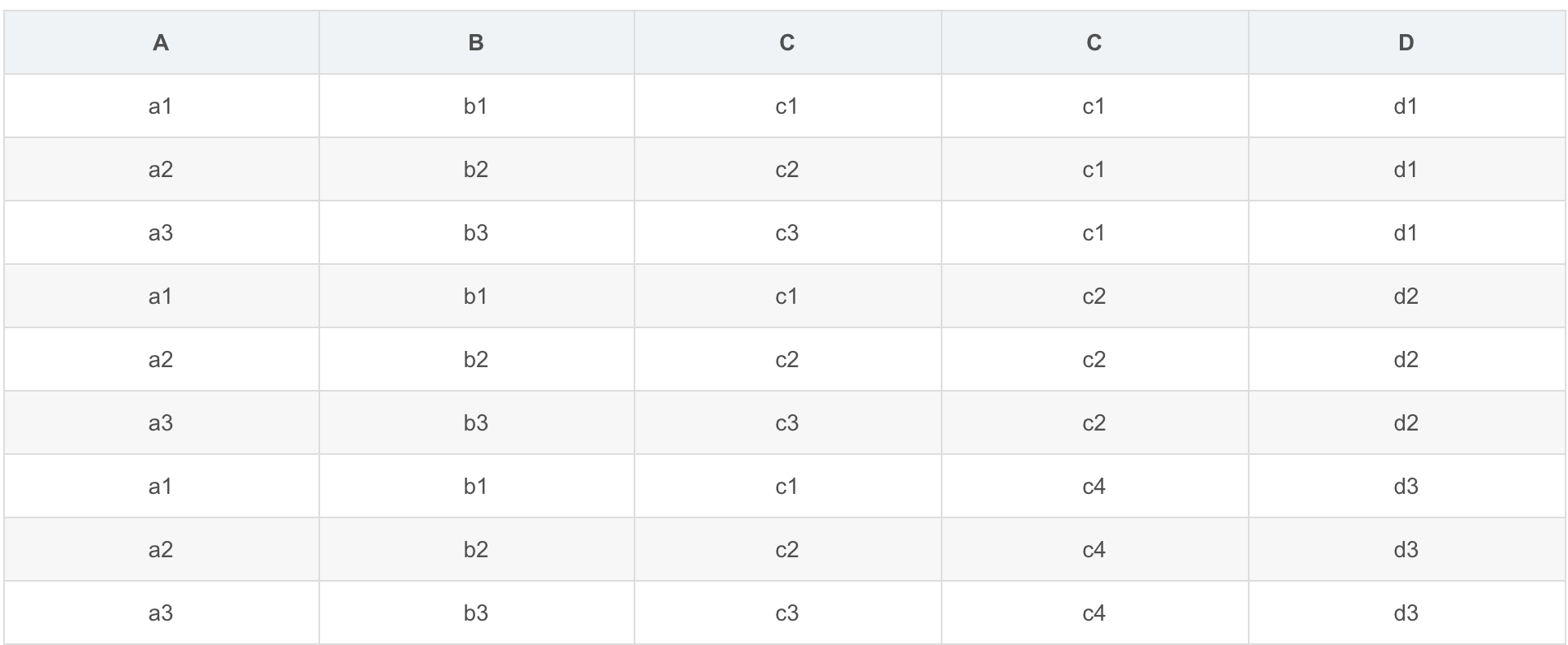Click the d3 cell in the last row

tap(1406, 613)
